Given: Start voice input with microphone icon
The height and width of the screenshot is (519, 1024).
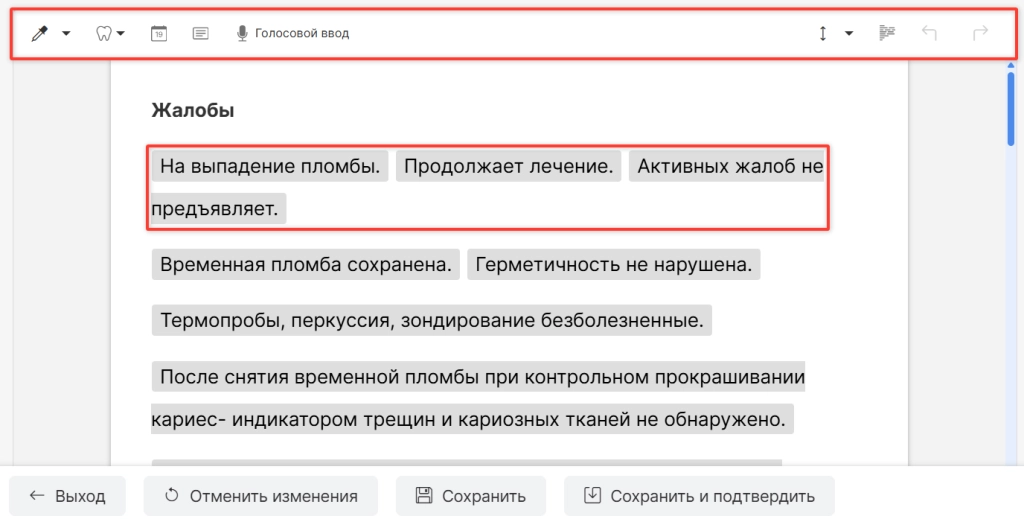Looking at the screenshot, I should (x=242, y=33).
